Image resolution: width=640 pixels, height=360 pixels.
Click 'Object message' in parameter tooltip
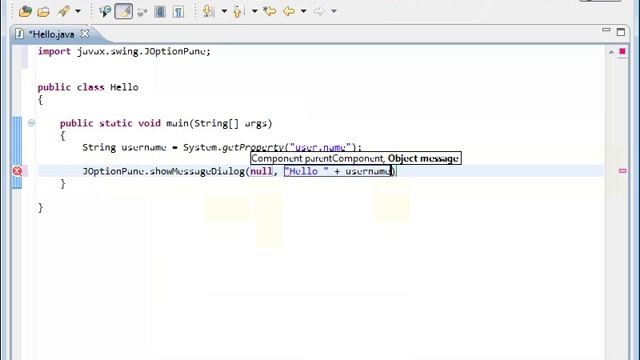coord(423,159)
